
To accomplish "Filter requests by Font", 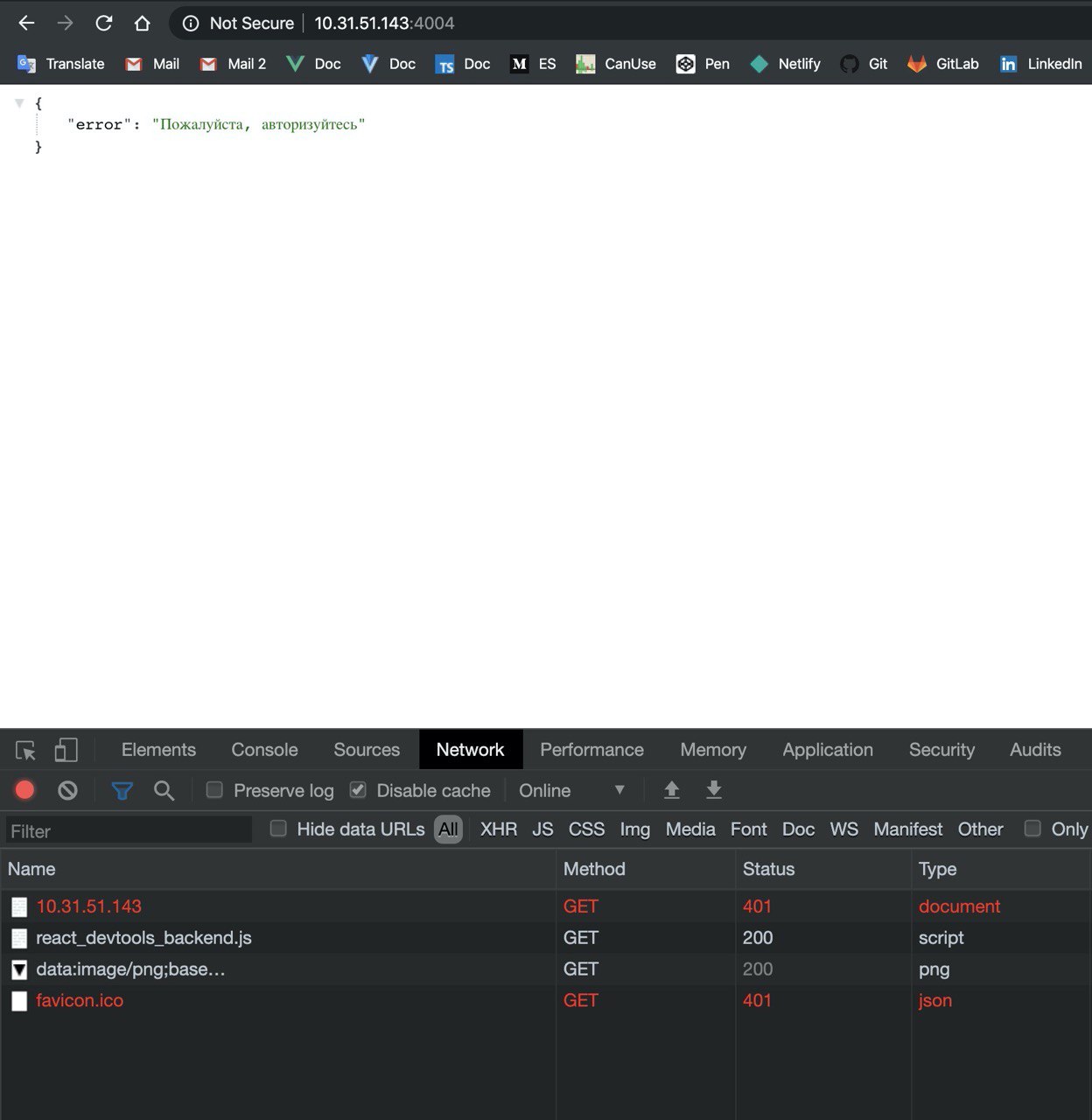I will [x=749, y=829].
